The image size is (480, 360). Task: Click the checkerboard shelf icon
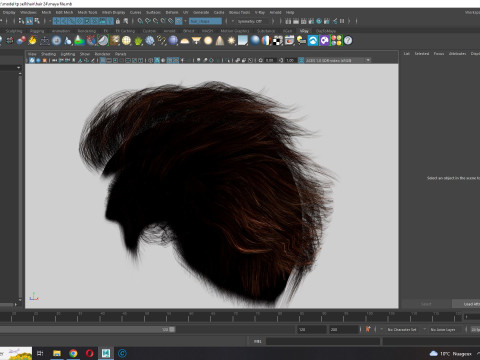(x=278, y=41)
